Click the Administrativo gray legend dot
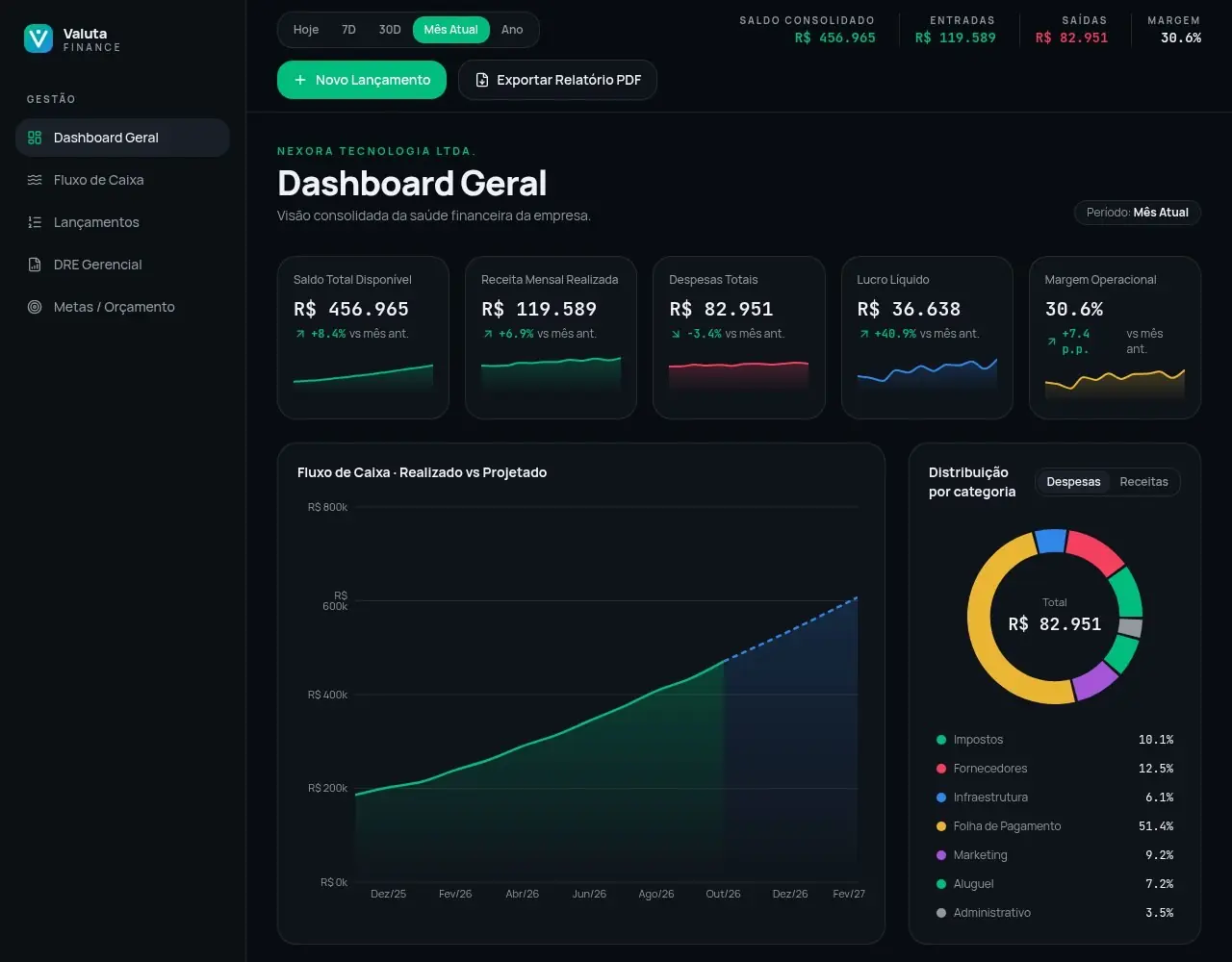 (941, 913)
